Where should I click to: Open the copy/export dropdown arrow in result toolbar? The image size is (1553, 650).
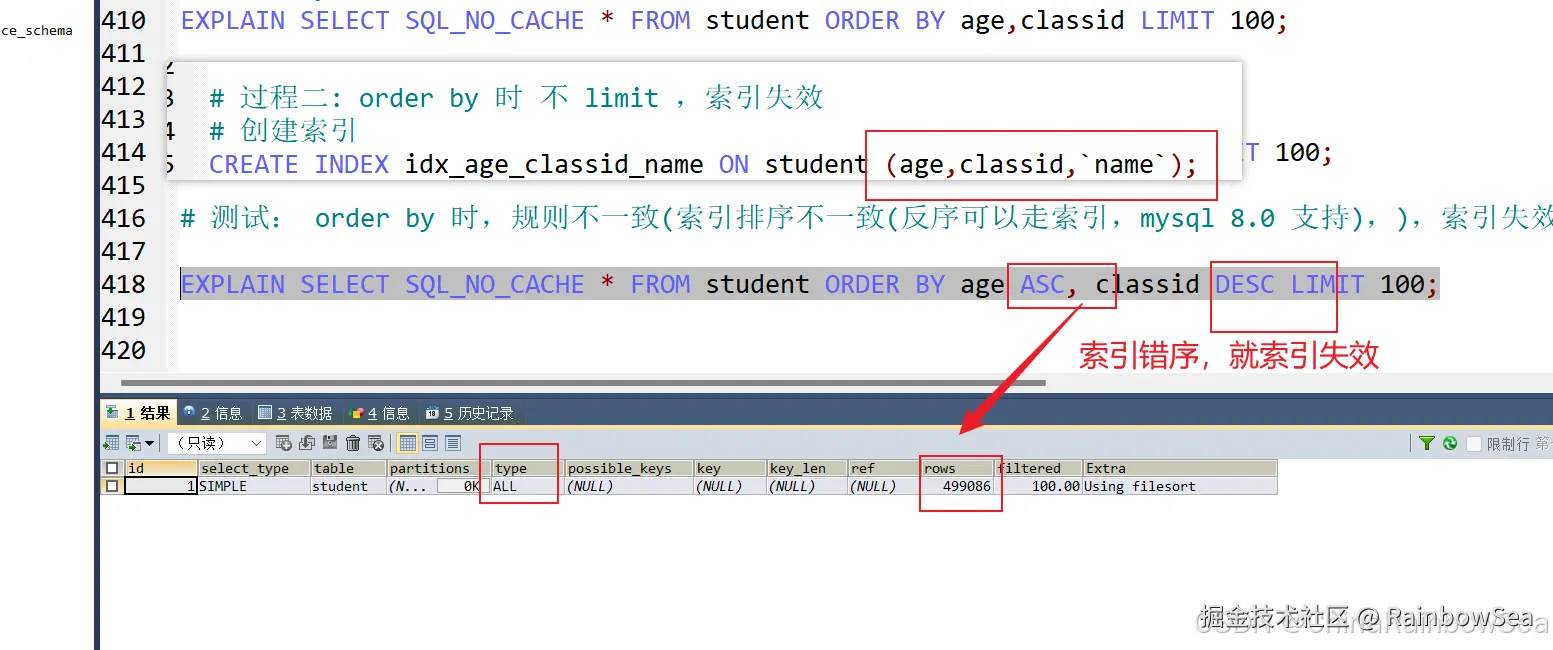click(x=149, y=443)
